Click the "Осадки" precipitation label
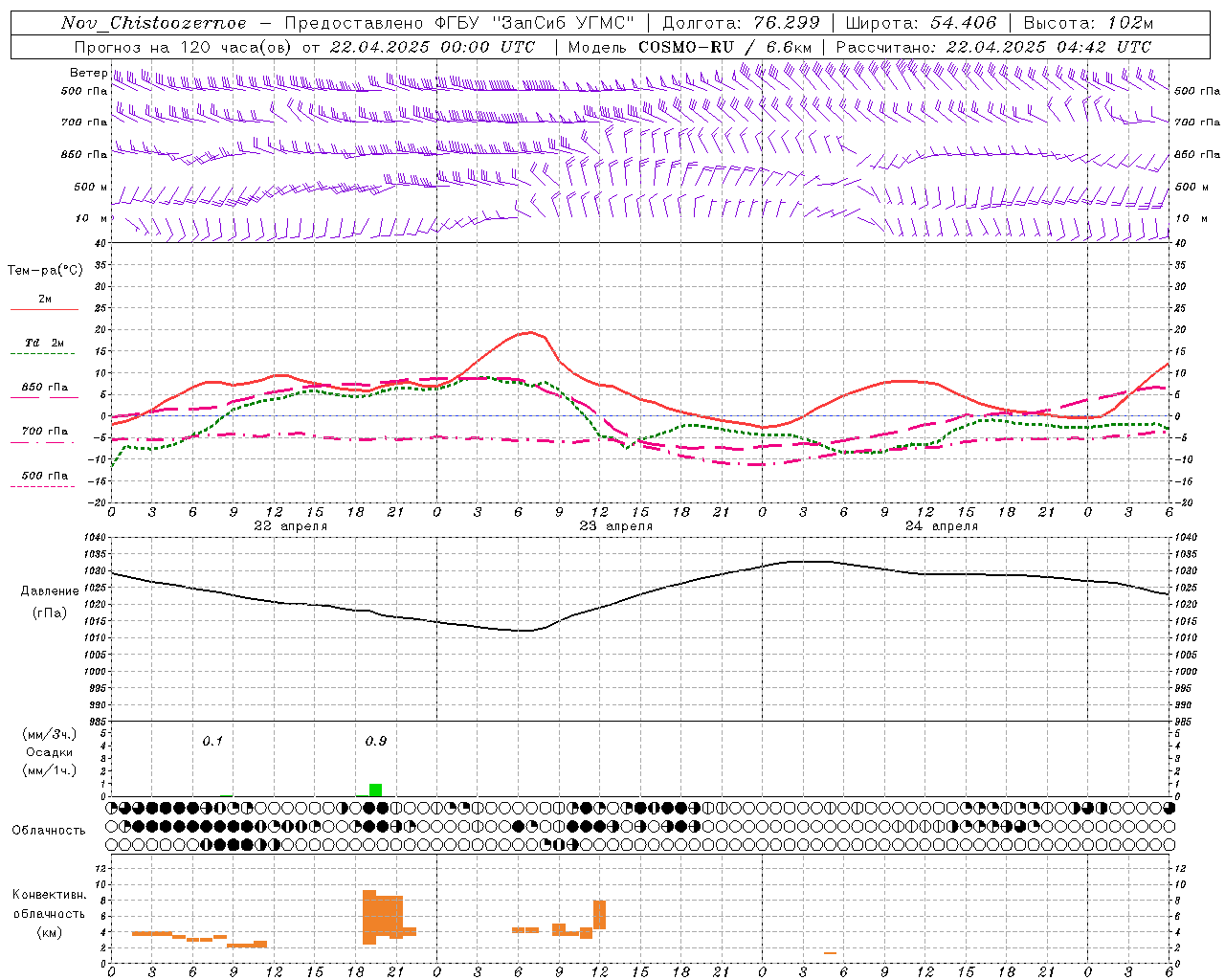 50,752
